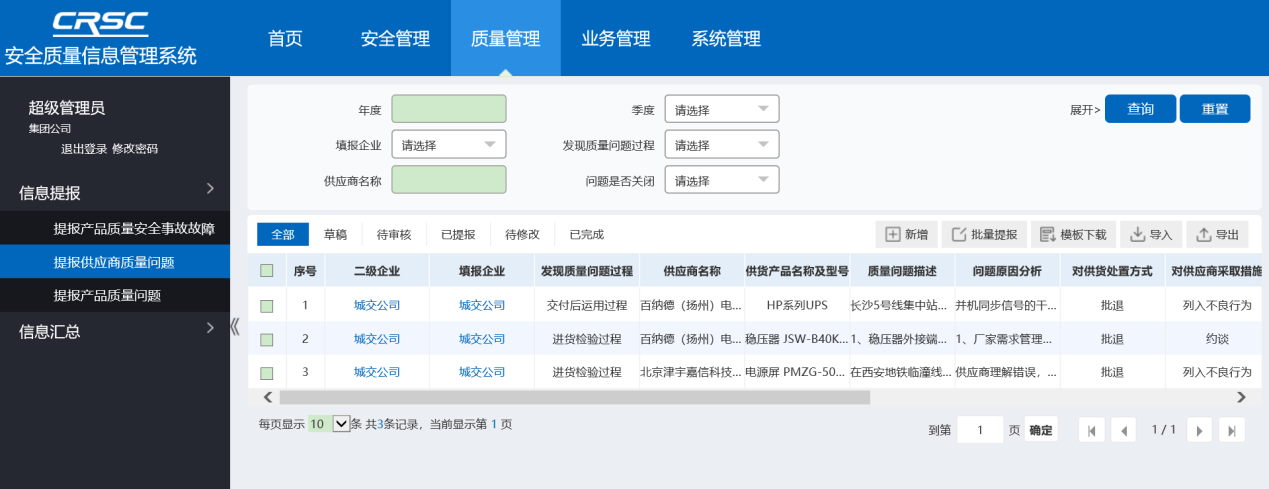Expand the 信息提报 sidebar section
This screenshot has height=489, width=1269.
115,192
